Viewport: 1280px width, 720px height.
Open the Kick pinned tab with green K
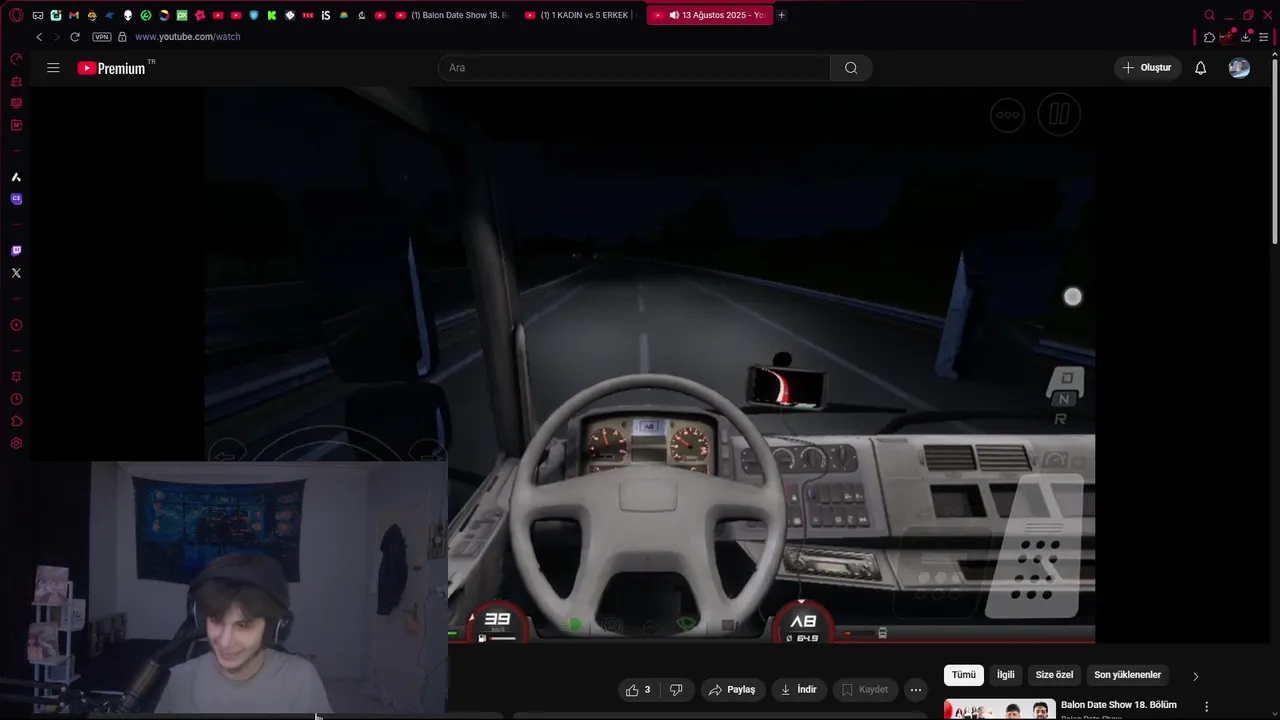pos(271,15)
